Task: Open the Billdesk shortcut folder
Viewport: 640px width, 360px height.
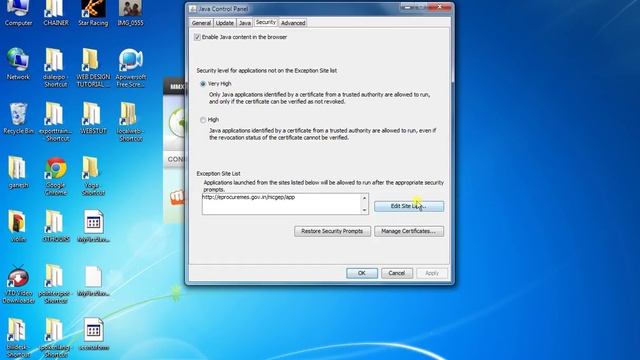Action: (18, 338)
